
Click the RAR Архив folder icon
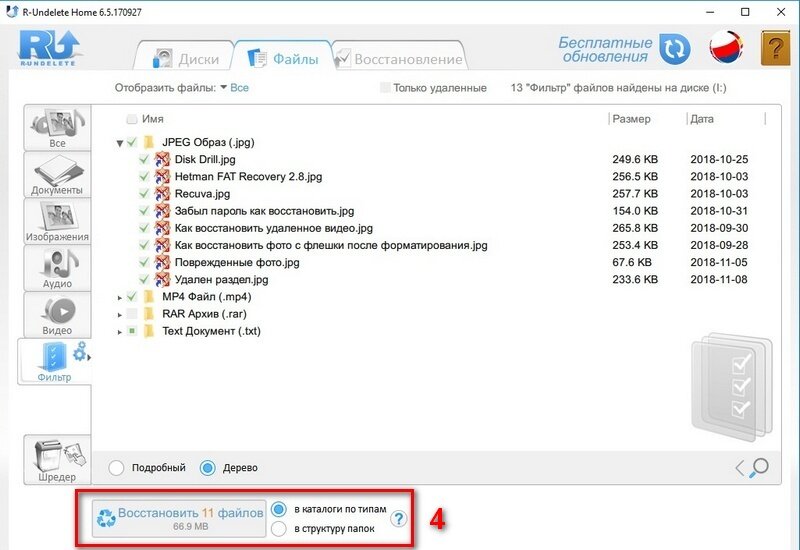point(149,314)
